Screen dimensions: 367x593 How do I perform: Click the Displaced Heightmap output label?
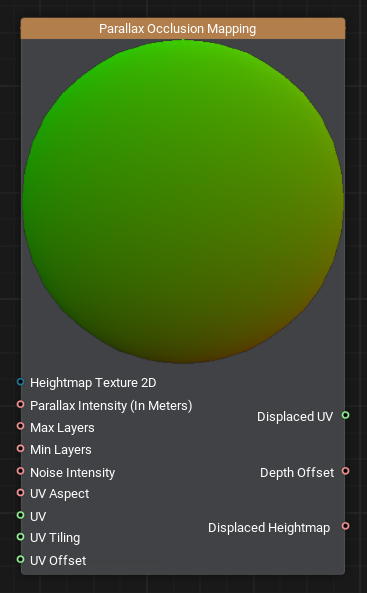[x=269, y=528]
